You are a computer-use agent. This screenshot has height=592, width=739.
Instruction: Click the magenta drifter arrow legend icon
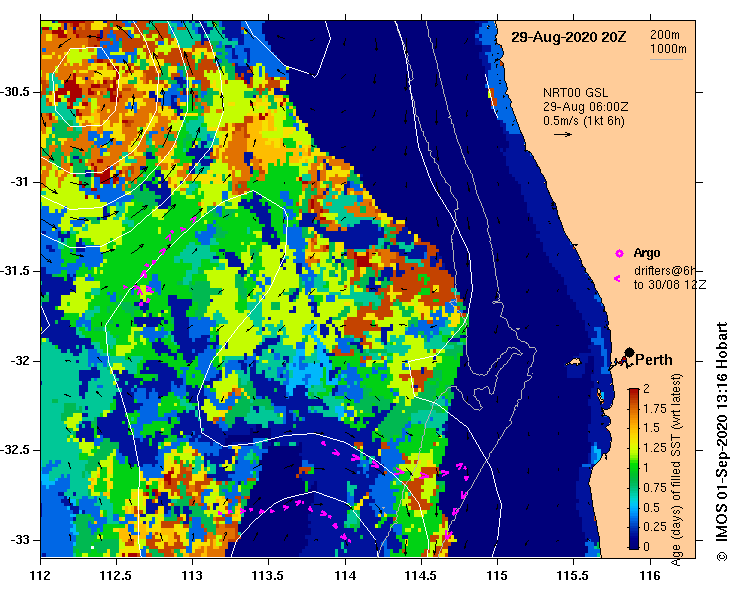pos(617,279)
